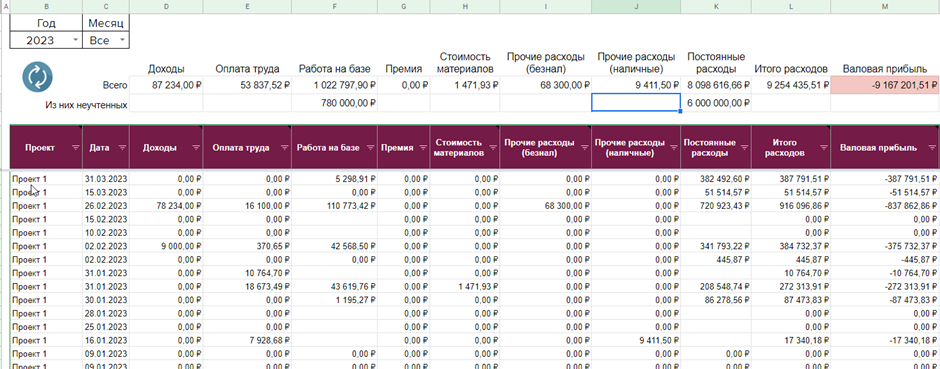Screen dimensions: 940x369
Task: Select cell 382 492,60 ₽
Action: 716,179
